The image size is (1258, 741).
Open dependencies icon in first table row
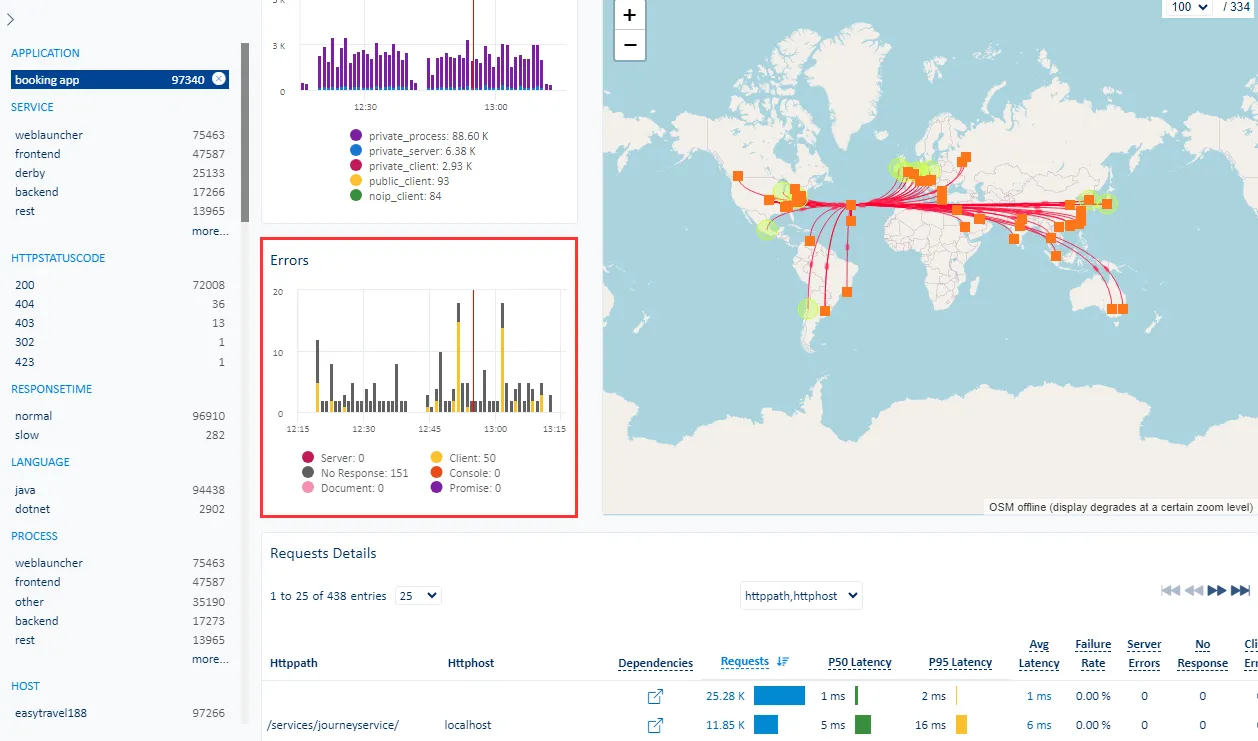click(656, 696)
